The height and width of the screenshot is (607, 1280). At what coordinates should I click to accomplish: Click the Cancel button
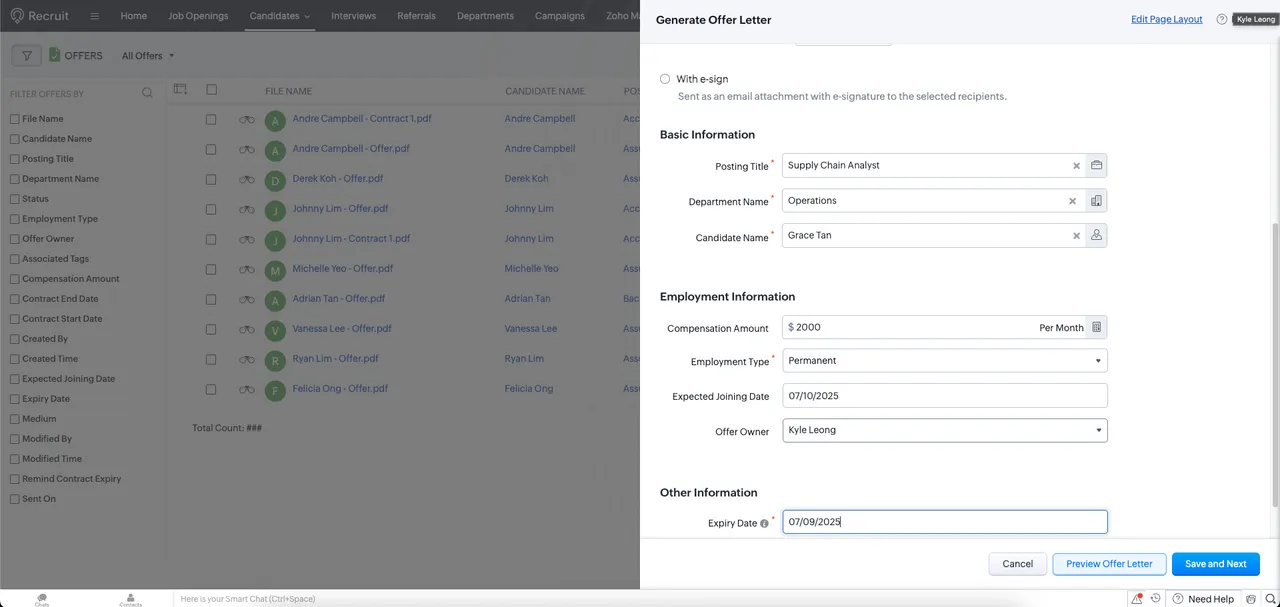click(x=1018, y=564)
